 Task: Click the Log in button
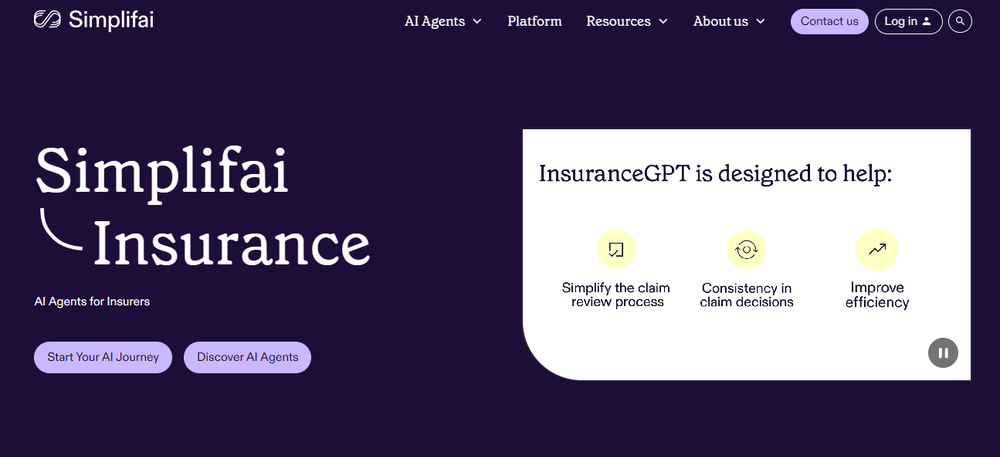tap(908, 21)
